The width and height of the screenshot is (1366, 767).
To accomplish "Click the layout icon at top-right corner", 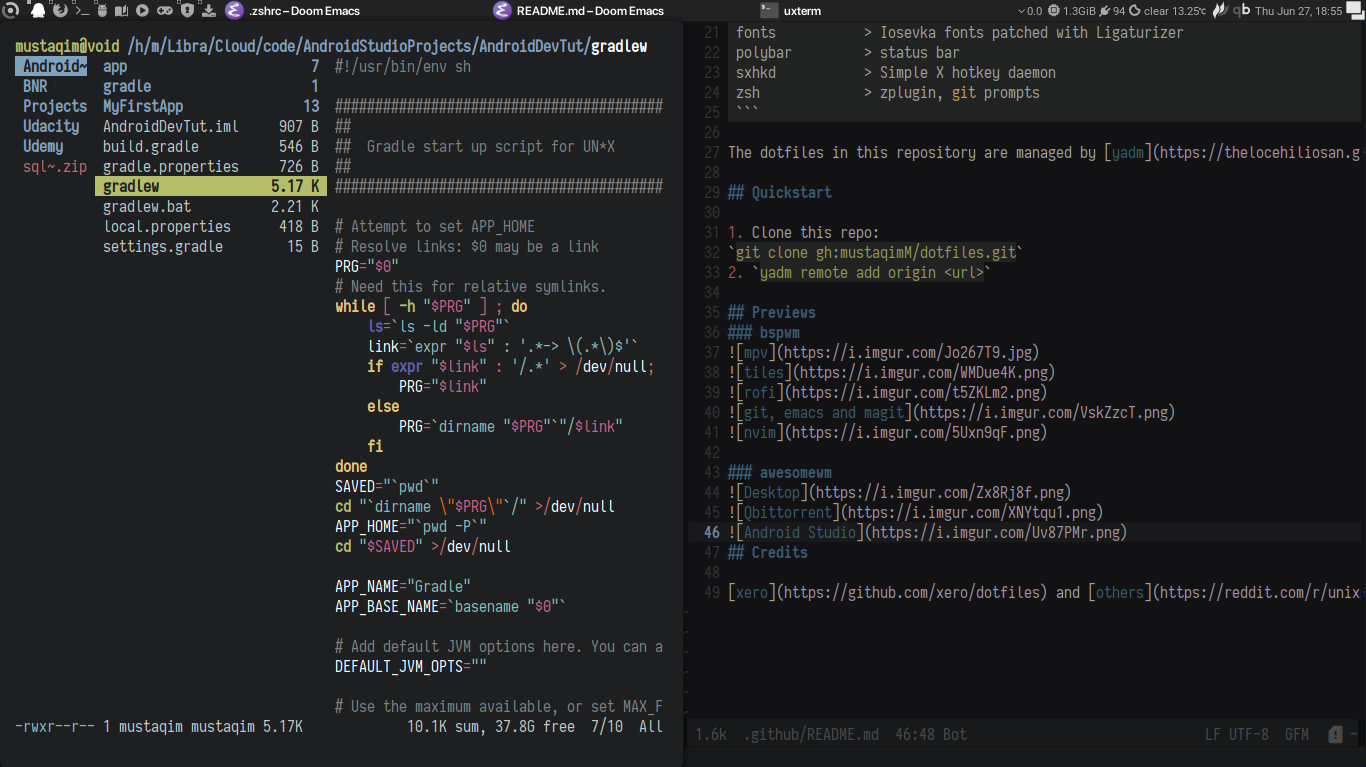I will (1354, 11).
